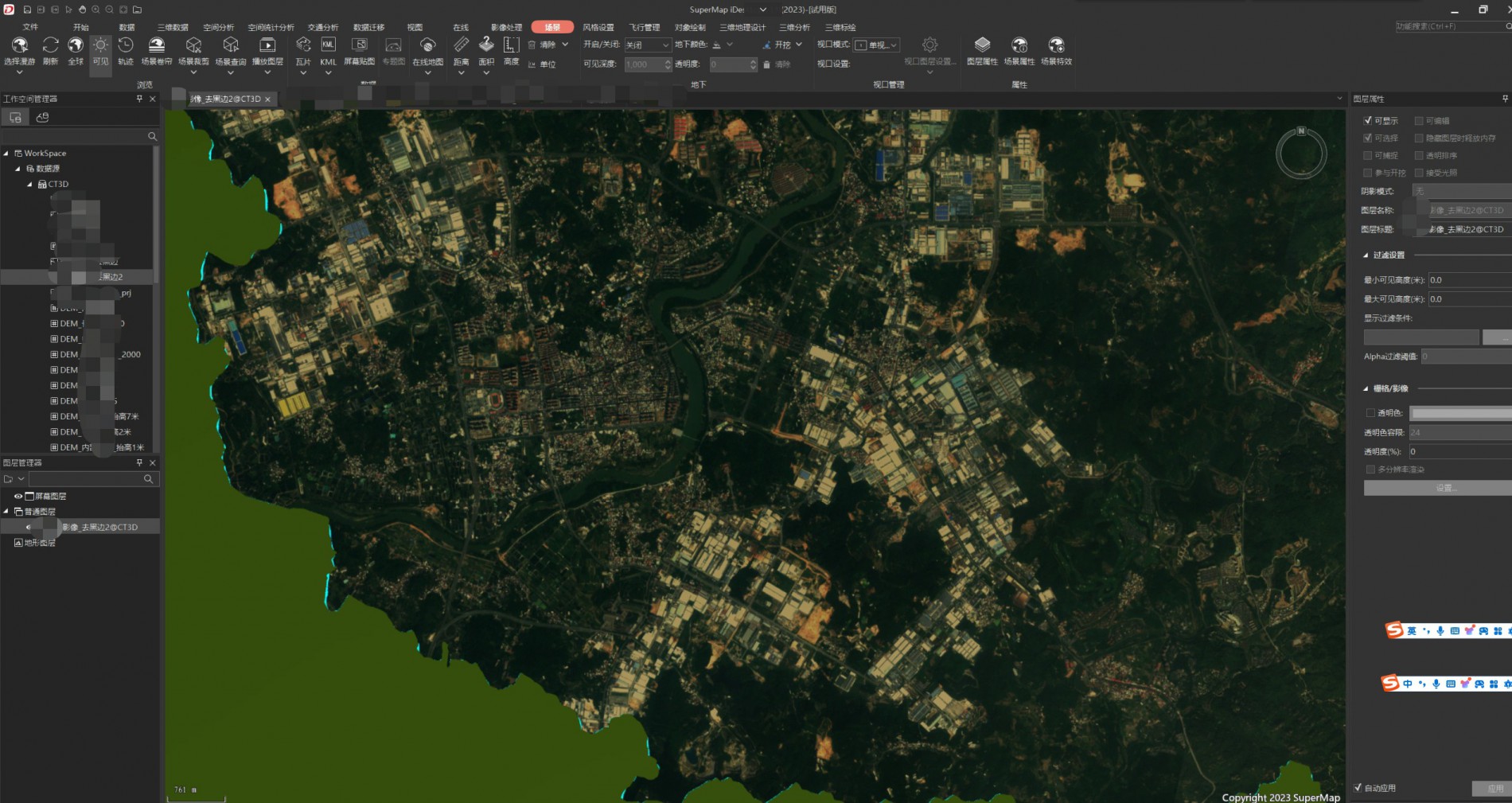This screenshot has width=1512, height=803.
Task: Add an online map with 在线地图
Action: click(427, 52)
